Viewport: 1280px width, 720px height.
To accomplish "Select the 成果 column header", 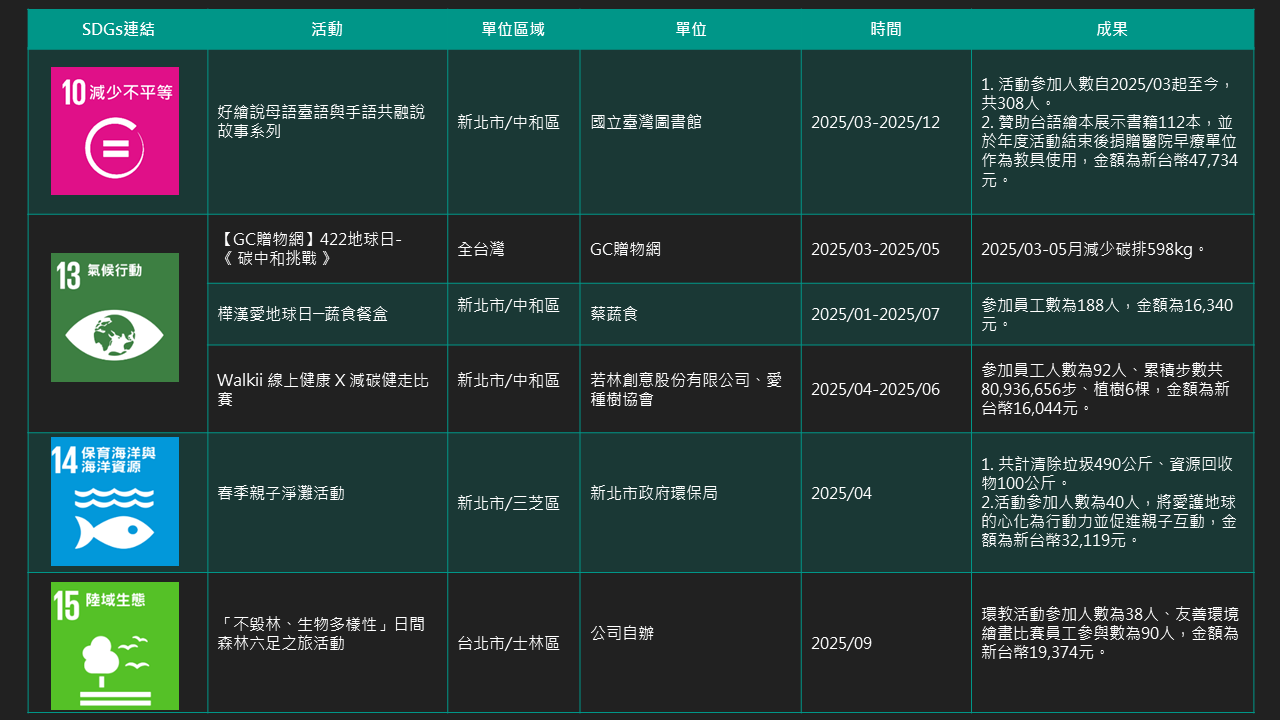I will tap(1111, 29).
